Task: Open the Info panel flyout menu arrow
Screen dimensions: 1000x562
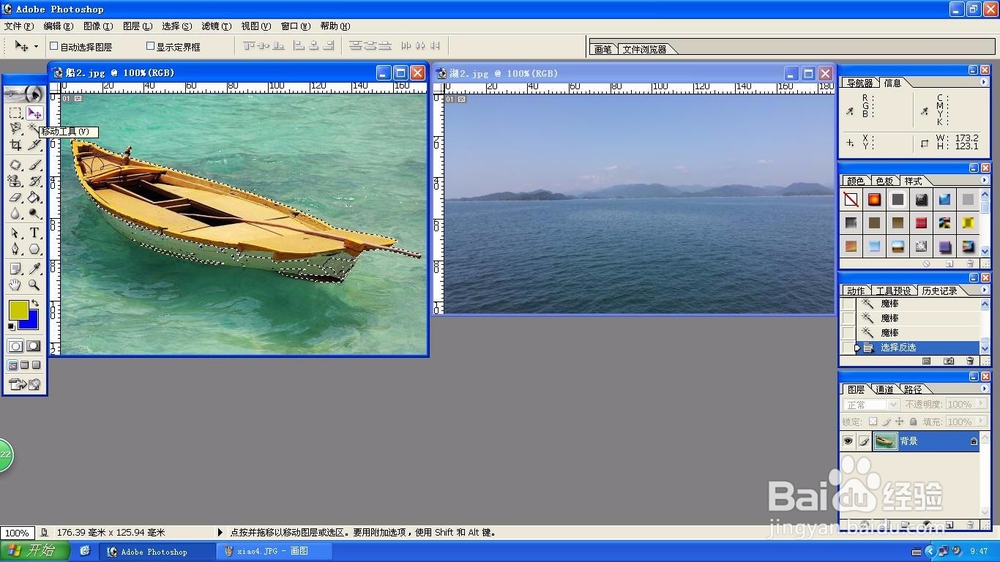Action: coord(983,82)
